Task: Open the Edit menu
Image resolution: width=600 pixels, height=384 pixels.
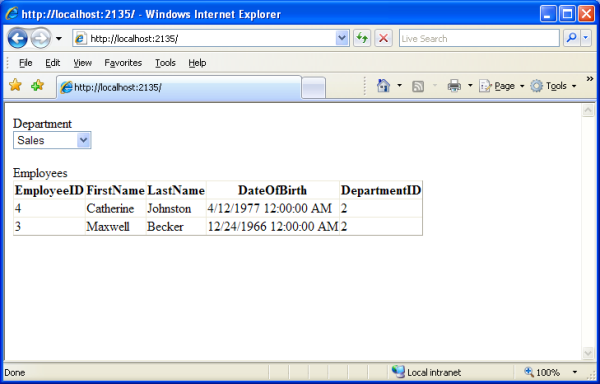Action: click(x=52, y=63)
